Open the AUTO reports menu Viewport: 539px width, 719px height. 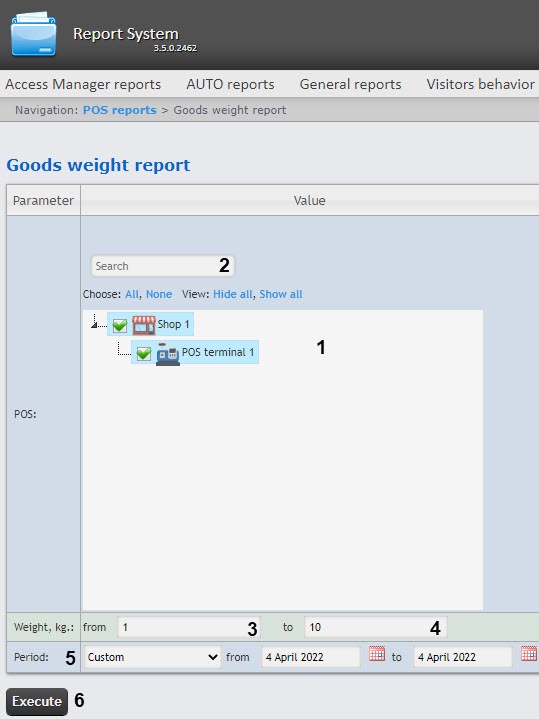click(x=230, y=84)
